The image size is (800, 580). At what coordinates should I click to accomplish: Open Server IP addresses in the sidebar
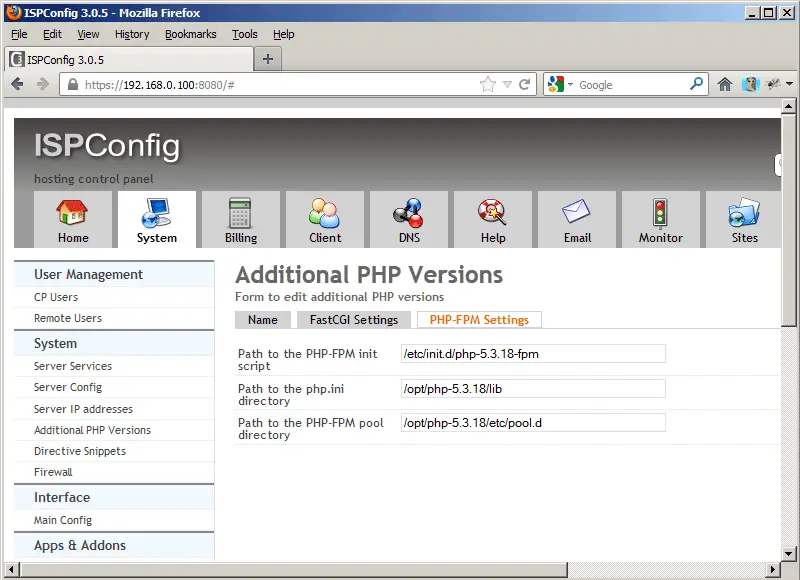coord(83,409)
